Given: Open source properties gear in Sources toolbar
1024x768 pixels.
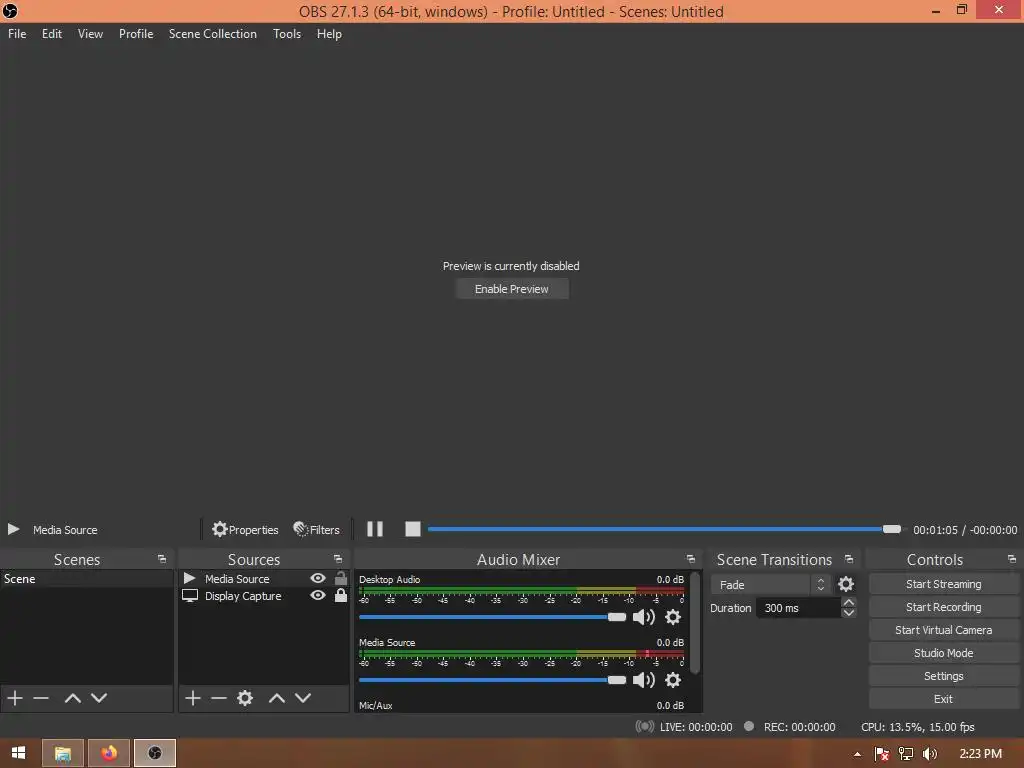Looking at the screenshot, I should coord(245,698).
